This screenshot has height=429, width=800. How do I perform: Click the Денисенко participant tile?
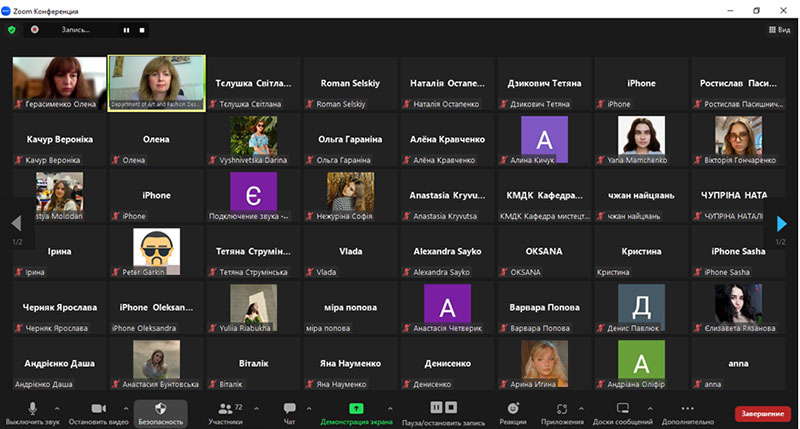click(x=447, y=364)
